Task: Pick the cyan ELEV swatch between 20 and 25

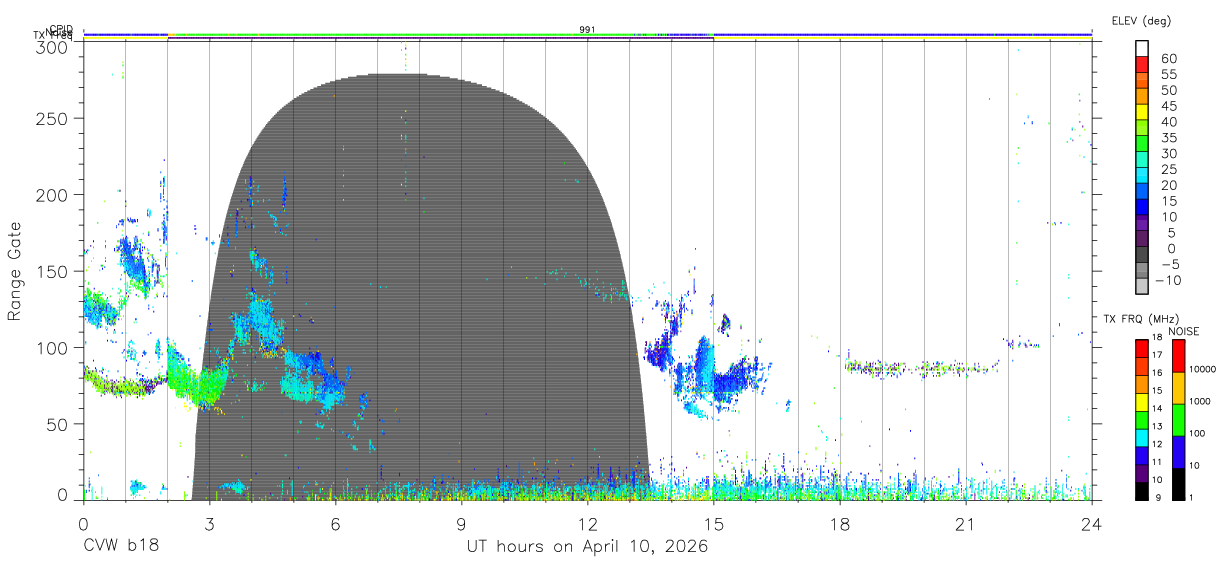Action: 1142,175
